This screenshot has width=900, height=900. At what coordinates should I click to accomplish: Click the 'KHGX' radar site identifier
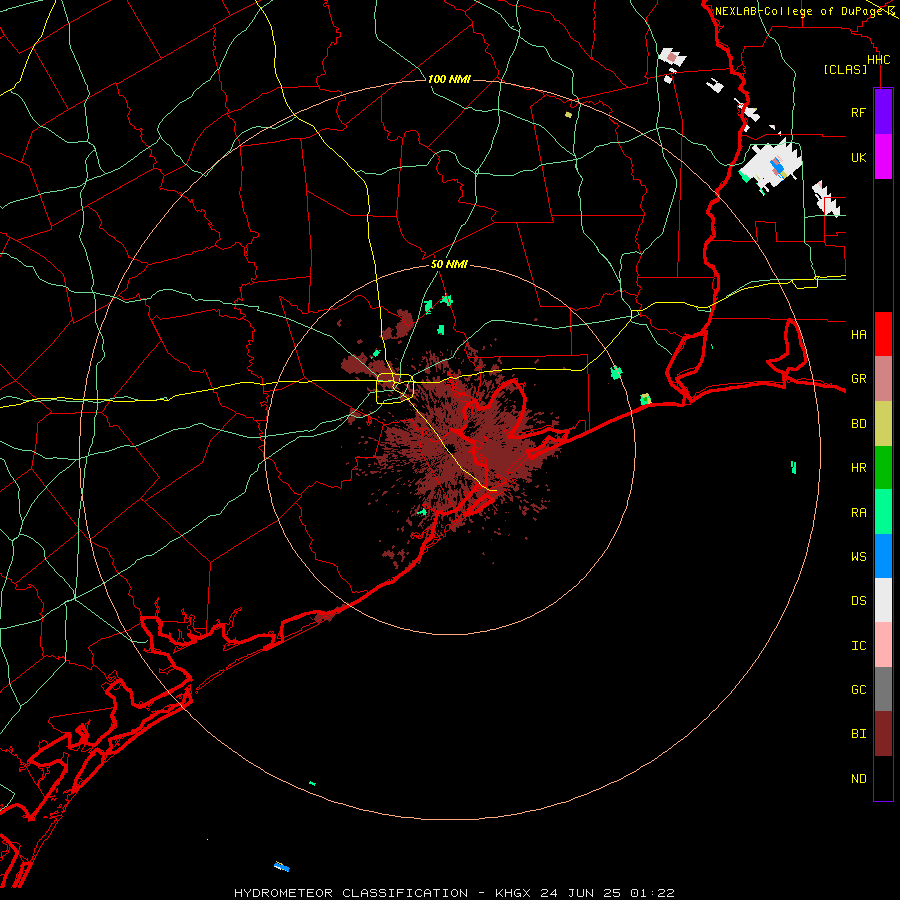[513, 893]
